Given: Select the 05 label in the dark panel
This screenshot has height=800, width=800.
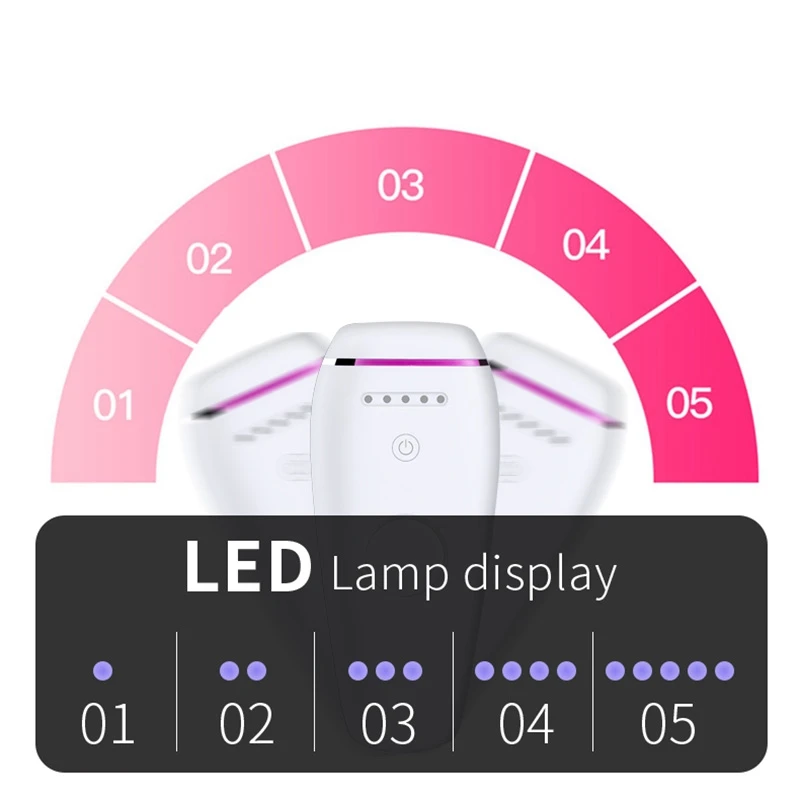Looking at the screenshot, I should 668,723.
